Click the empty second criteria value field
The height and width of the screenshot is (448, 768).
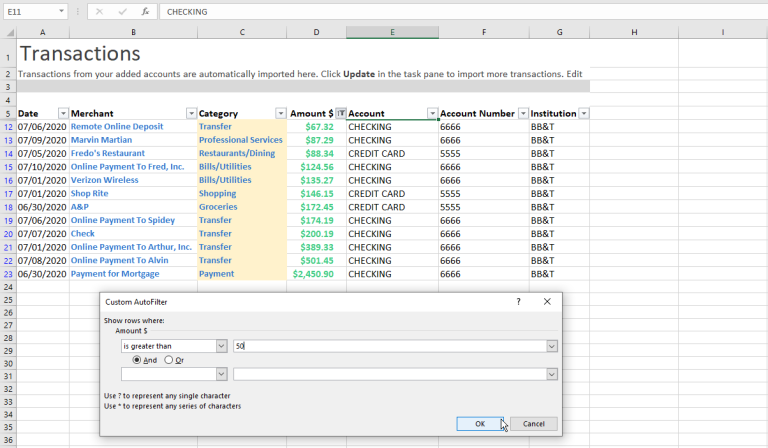click(390, 374)
